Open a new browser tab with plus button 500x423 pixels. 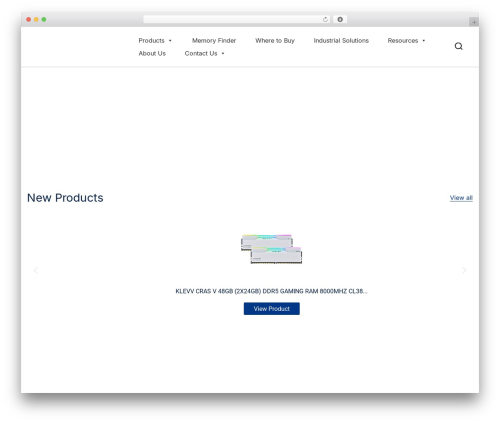click(474, 22)
